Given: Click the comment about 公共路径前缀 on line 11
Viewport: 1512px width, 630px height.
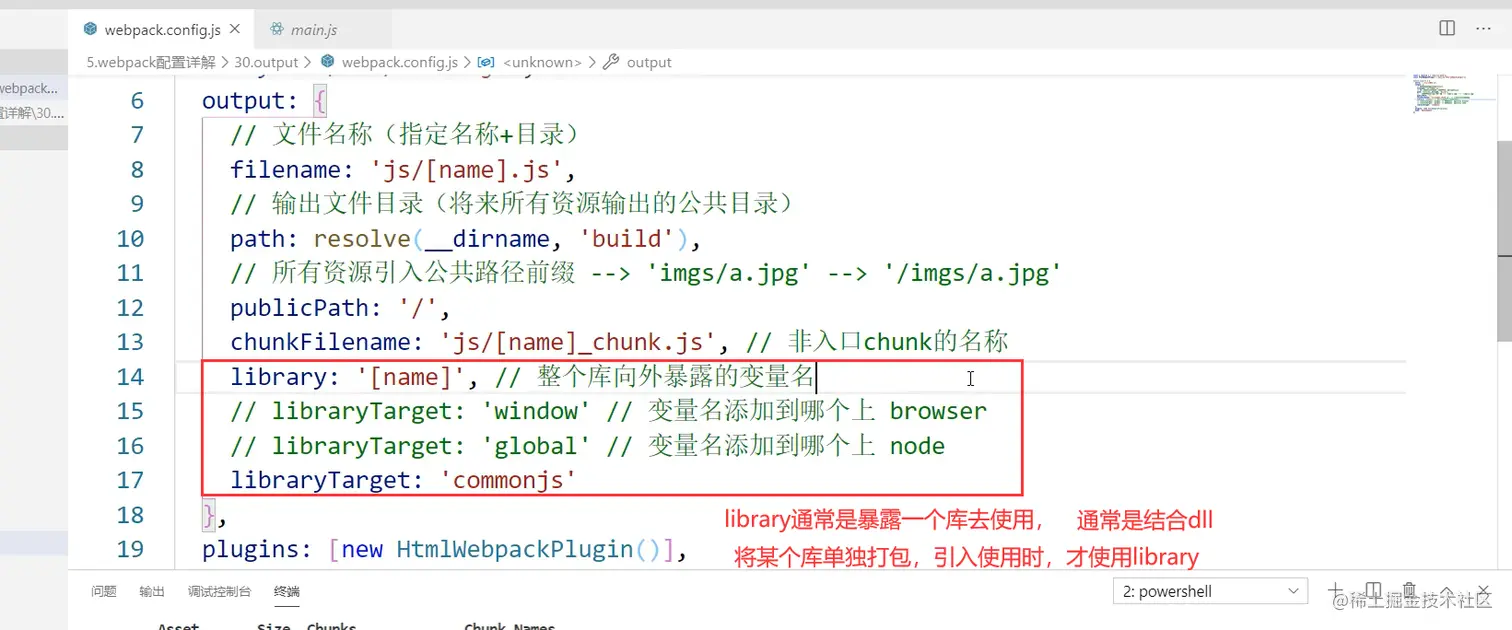Looking at the screenshot, I should point(646,273).
